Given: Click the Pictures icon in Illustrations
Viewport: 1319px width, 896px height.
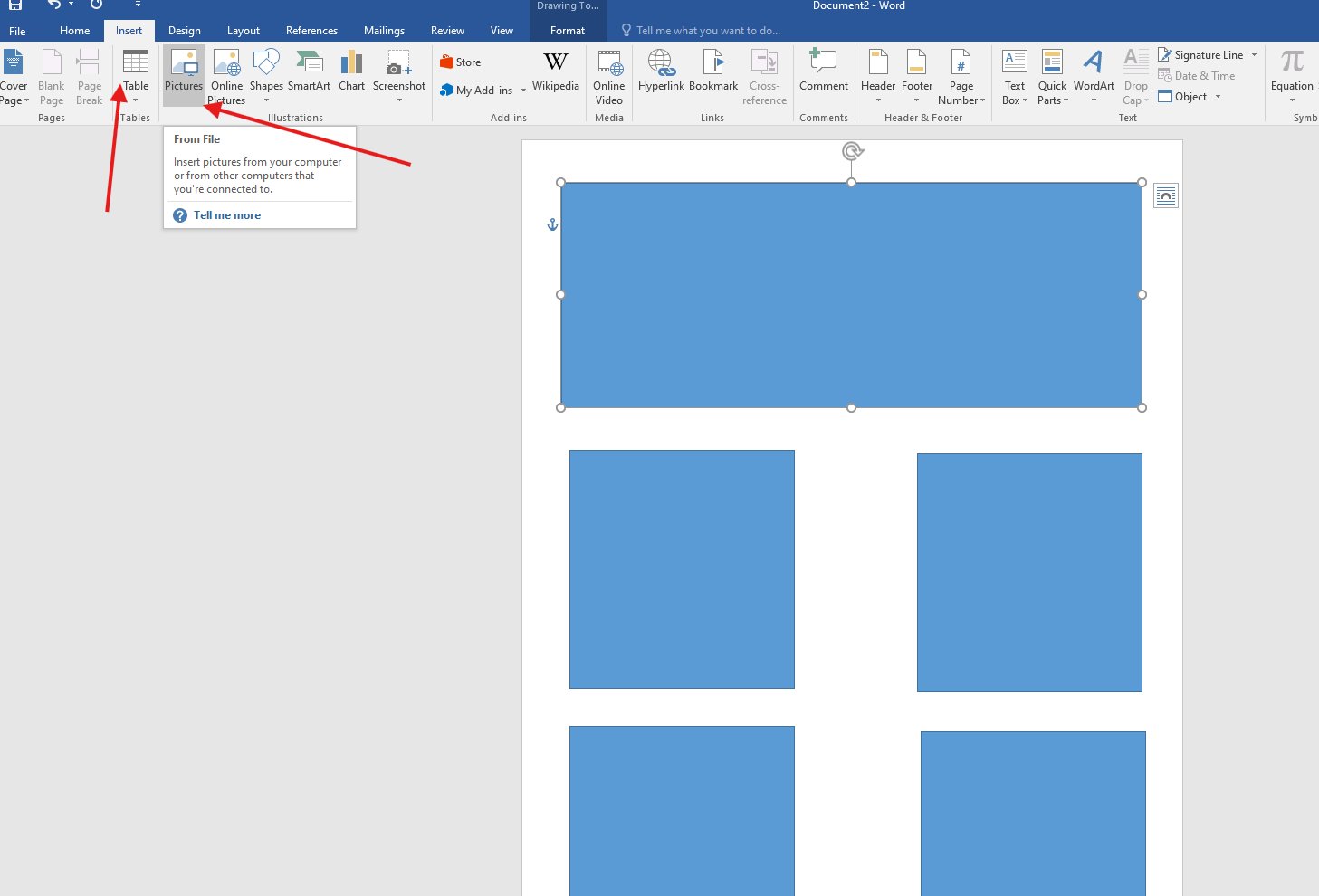Looking at the screenshot, I should [x=184, y=65].
